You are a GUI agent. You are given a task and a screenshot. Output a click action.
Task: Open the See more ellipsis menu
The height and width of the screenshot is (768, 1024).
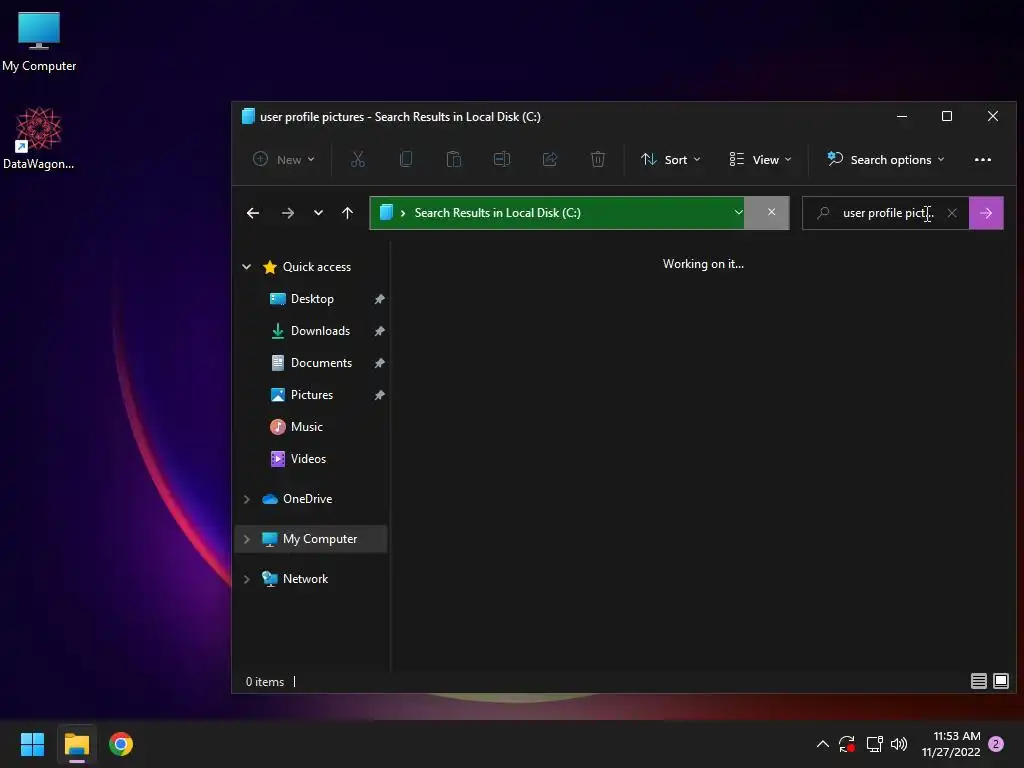tap(982, 159)
